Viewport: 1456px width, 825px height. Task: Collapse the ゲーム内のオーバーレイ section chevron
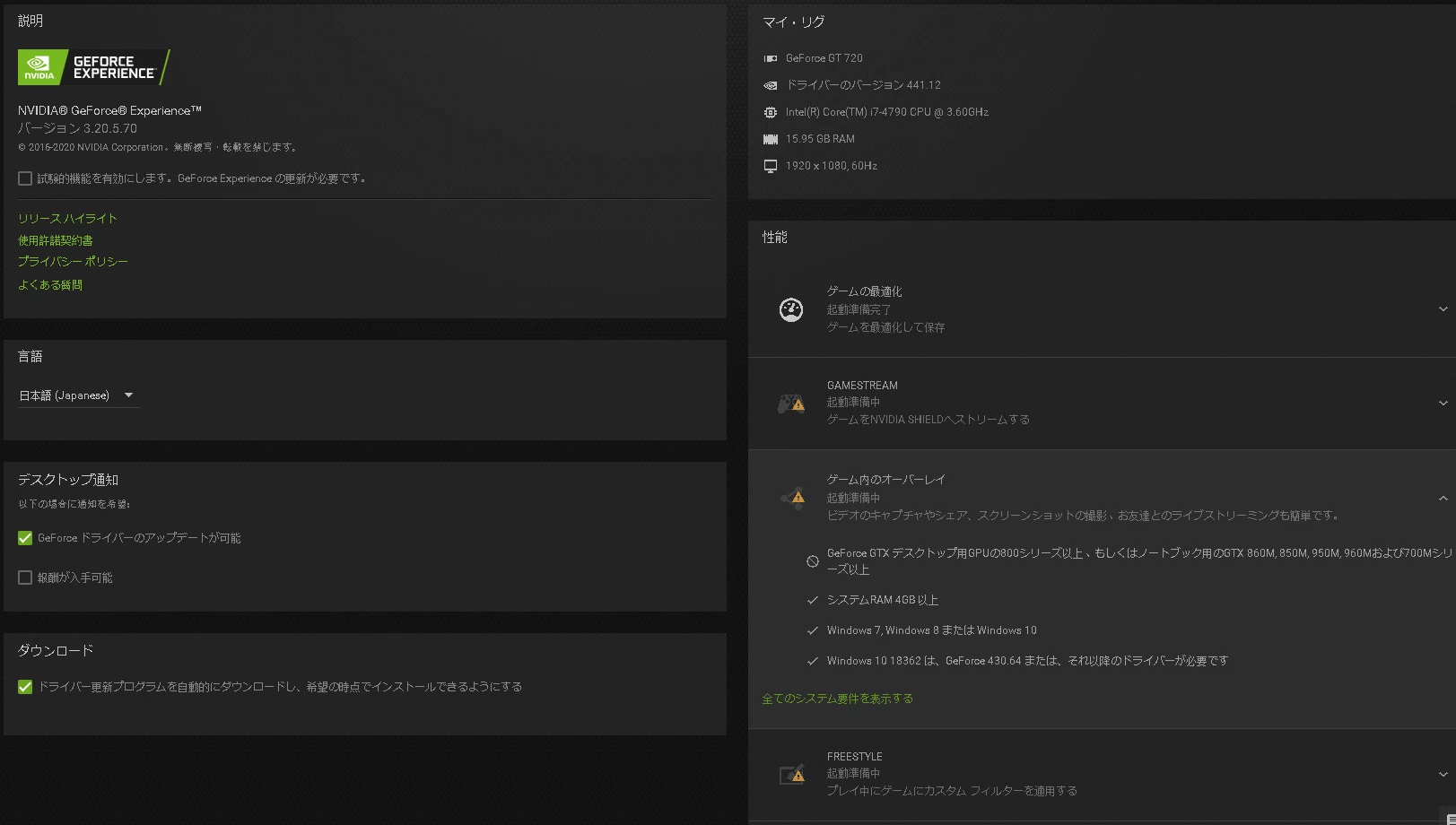coord(1443,498)
